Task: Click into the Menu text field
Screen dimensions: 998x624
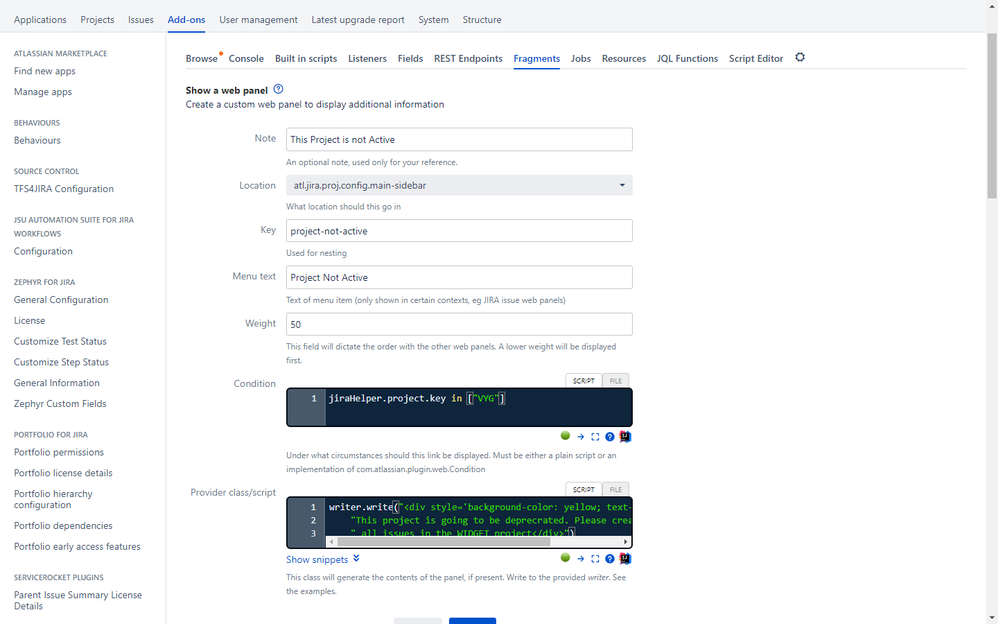Action: [459, 278]
